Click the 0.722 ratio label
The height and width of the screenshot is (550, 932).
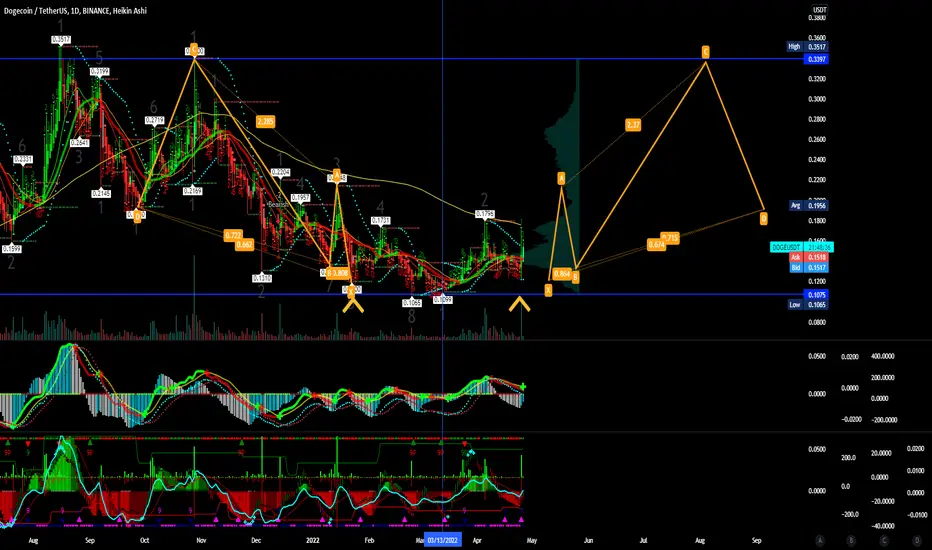(233, 236)
